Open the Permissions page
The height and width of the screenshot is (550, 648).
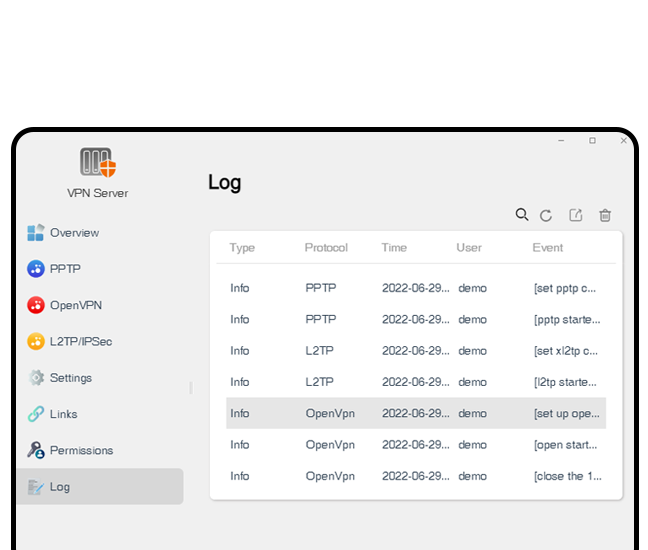point(81,450)
